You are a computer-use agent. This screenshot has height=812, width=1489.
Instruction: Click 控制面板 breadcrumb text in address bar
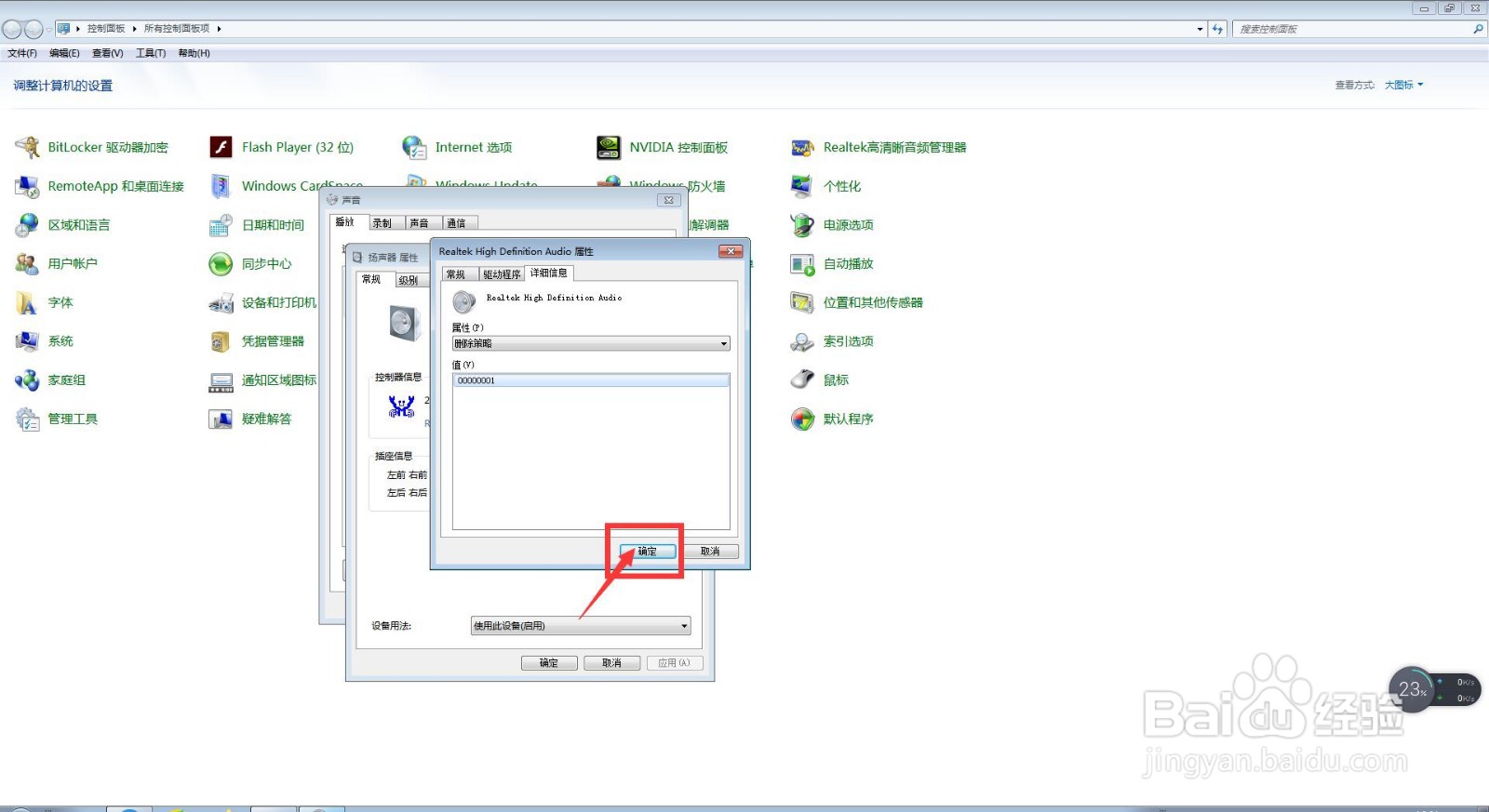click(106, 29)
